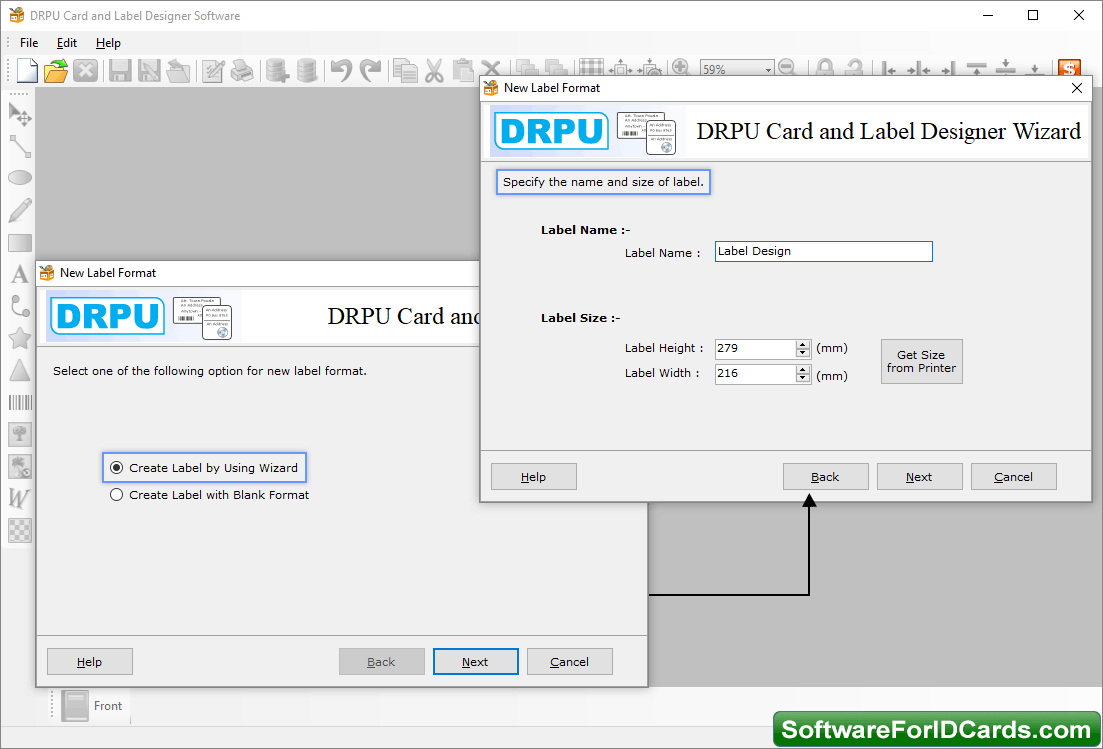1103x749 pixels.
Task: Click the Zoom In magnifier icon
Action: coord(680,68)
